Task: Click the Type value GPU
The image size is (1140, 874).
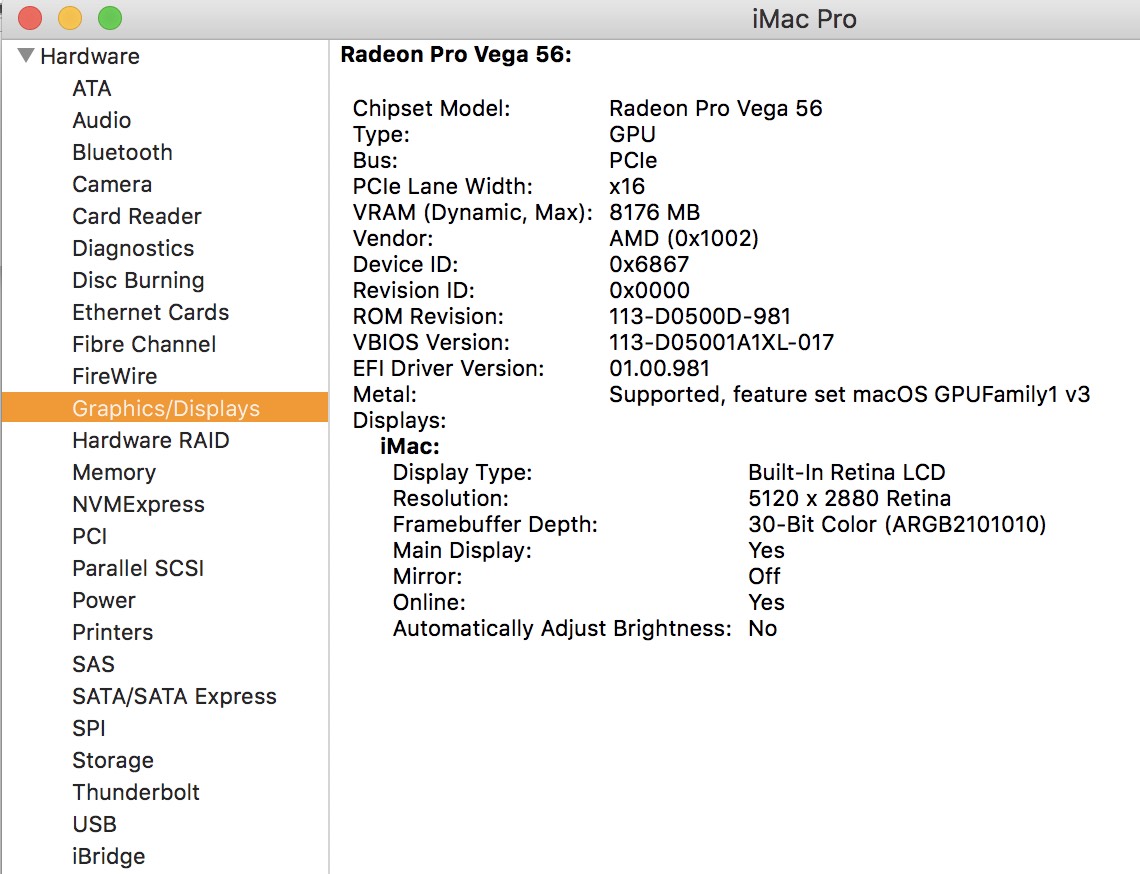Action: tap(633, 134)
